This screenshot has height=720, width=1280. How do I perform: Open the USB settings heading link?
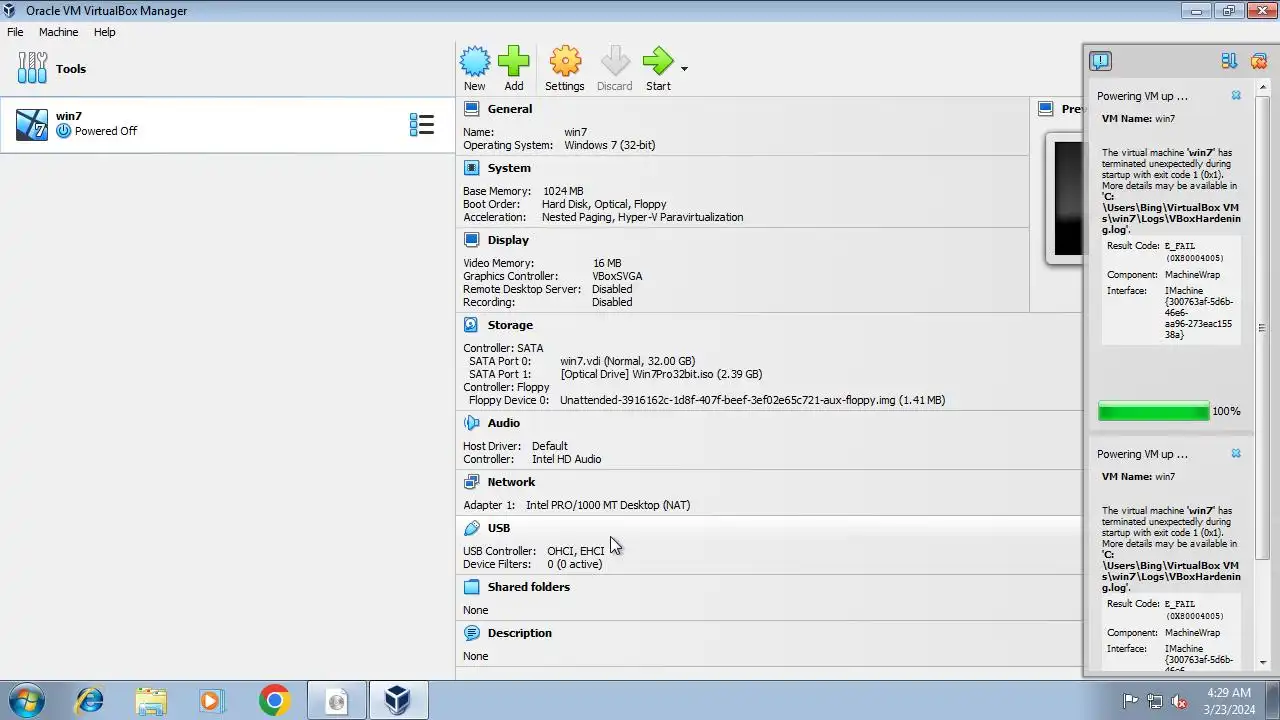[x=499, y=528]
